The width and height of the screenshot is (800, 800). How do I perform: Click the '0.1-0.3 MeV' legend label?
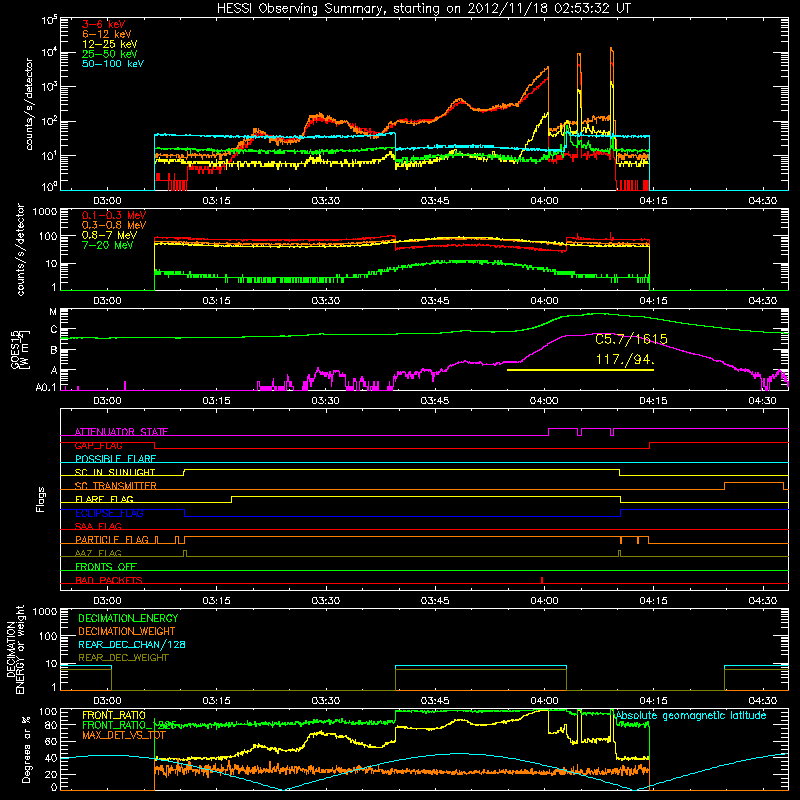click(x=114, y=215)
